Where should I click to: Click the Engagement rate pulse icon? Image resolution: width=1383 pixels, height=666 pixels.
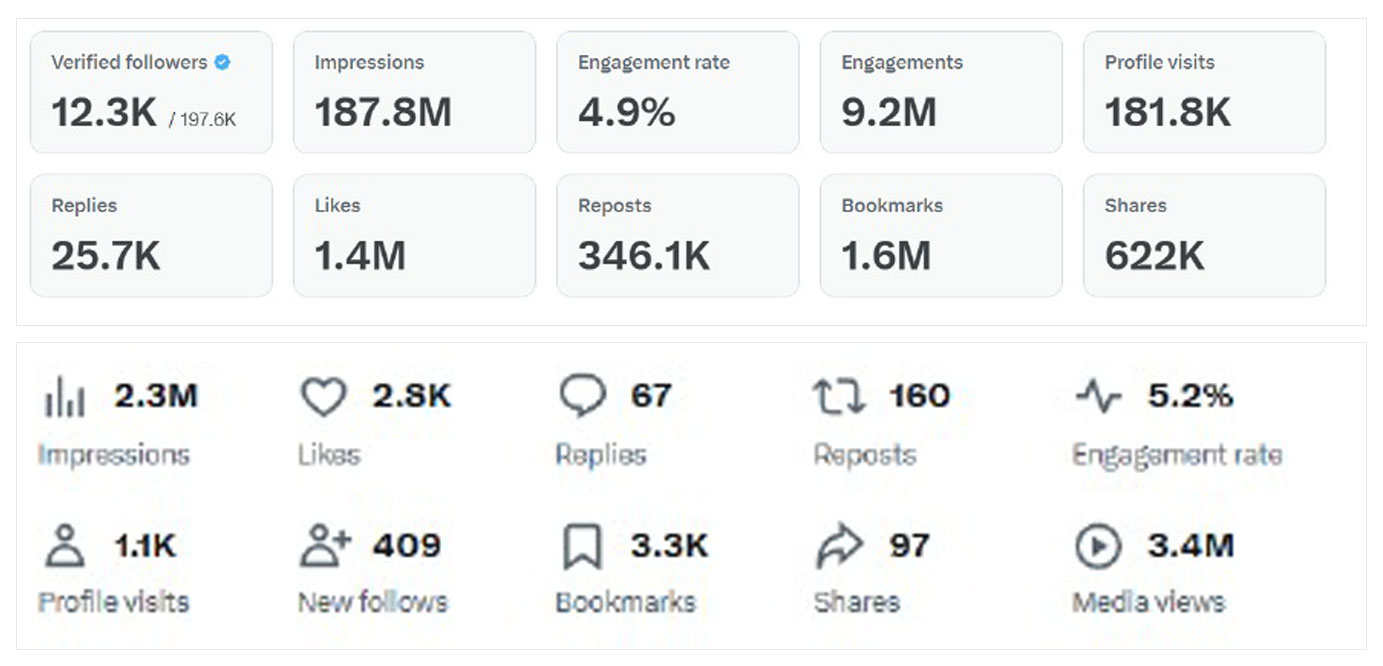tap(1098, 397)
